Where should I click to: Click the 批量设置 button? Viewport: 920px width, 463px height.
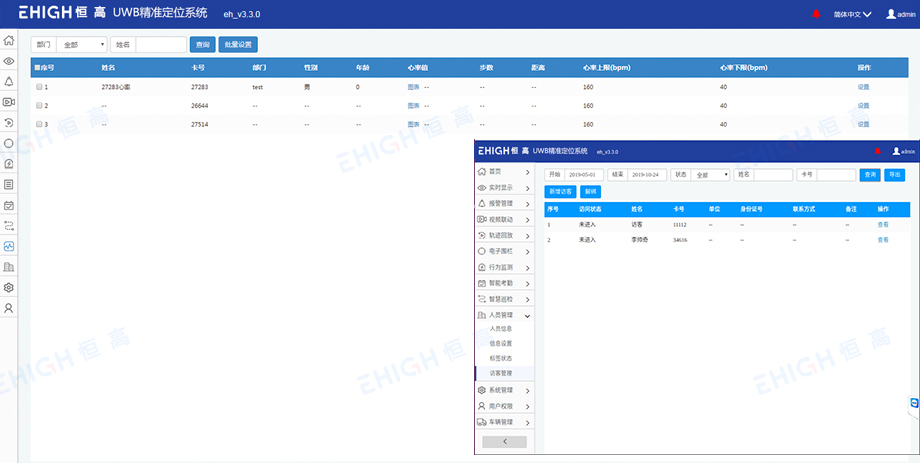(x=238, y=45)
